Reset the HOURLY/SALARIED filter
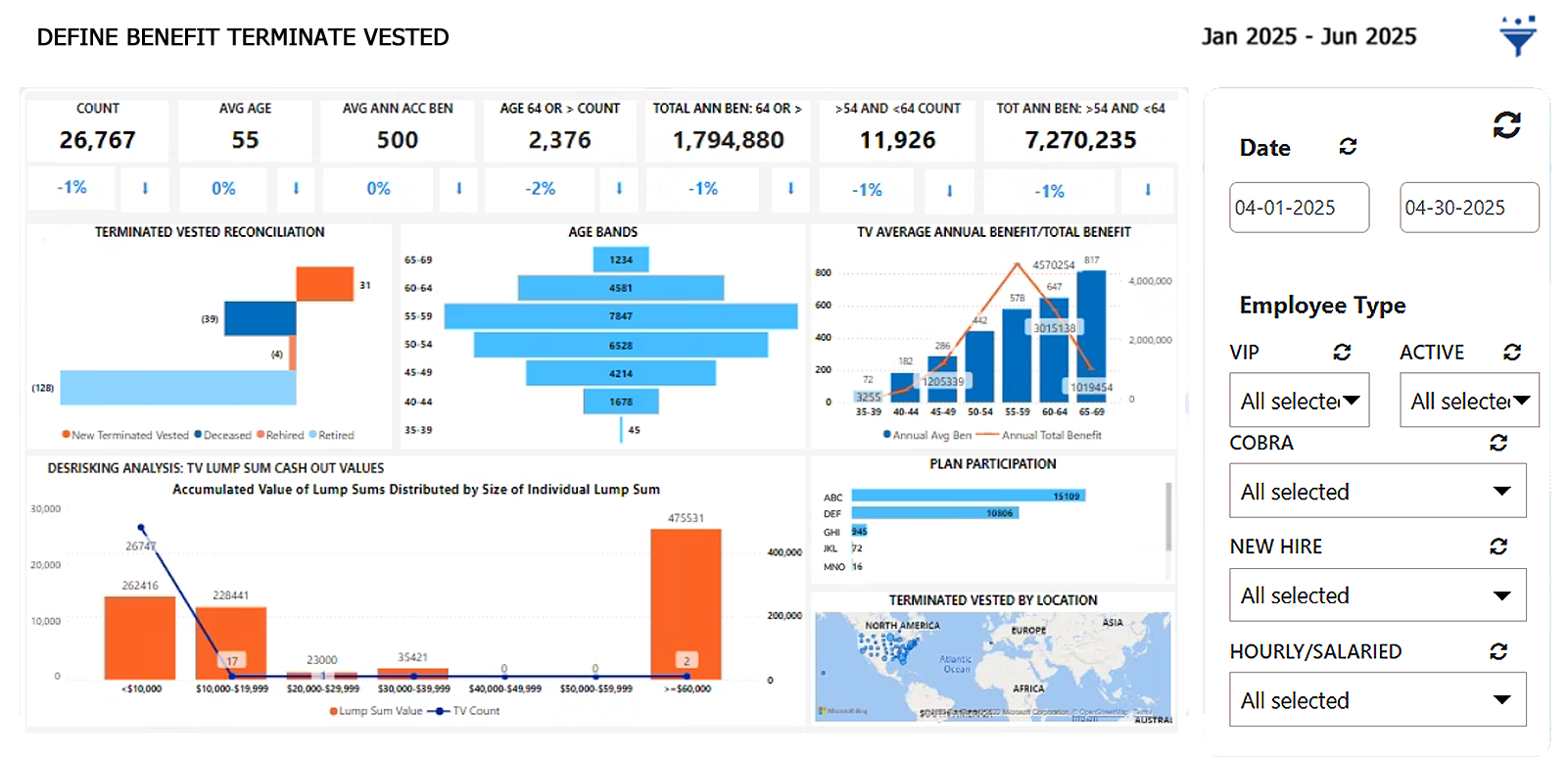Viewport: 1568px width, 760px height. pos(1498,651)
